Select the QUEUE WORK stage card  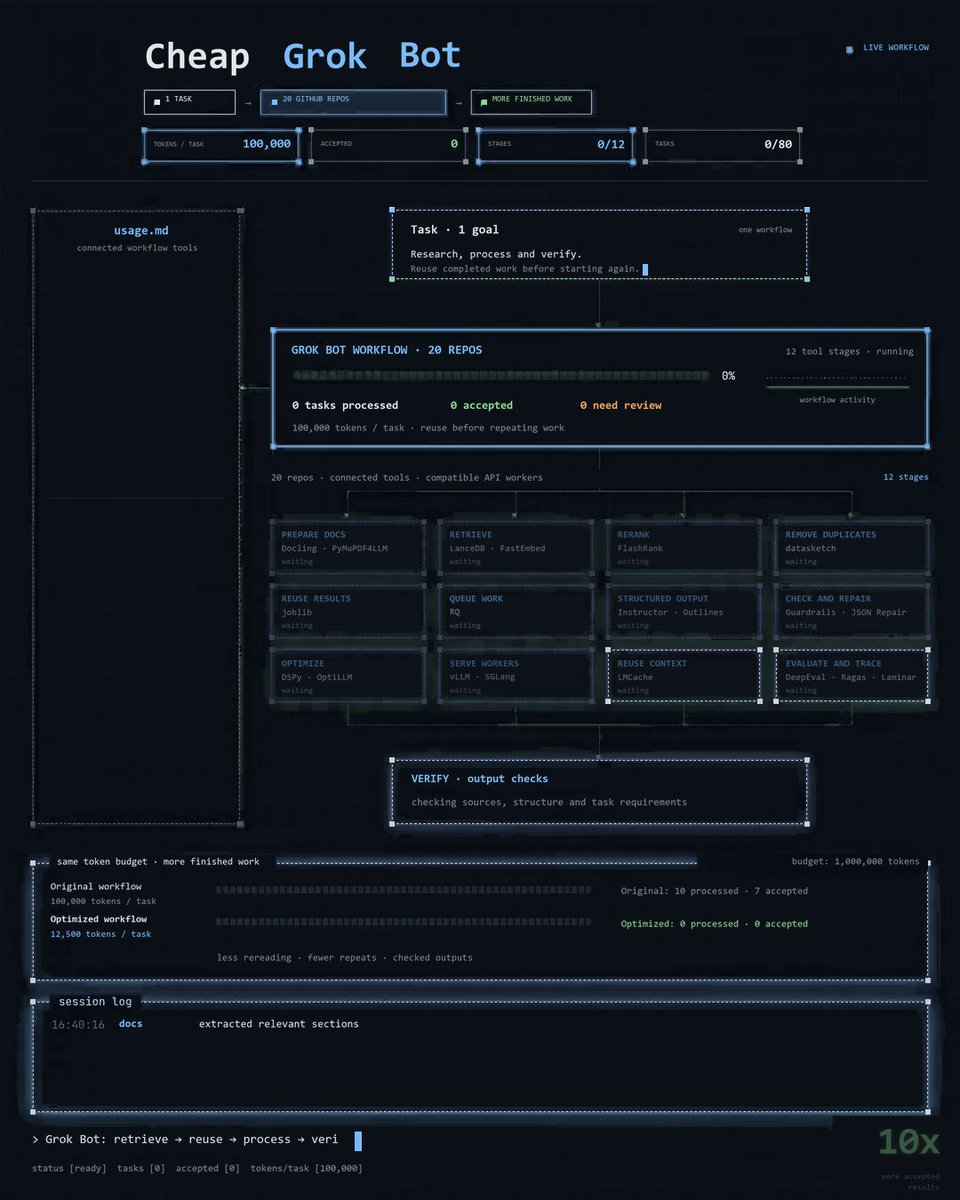[516, 611]
